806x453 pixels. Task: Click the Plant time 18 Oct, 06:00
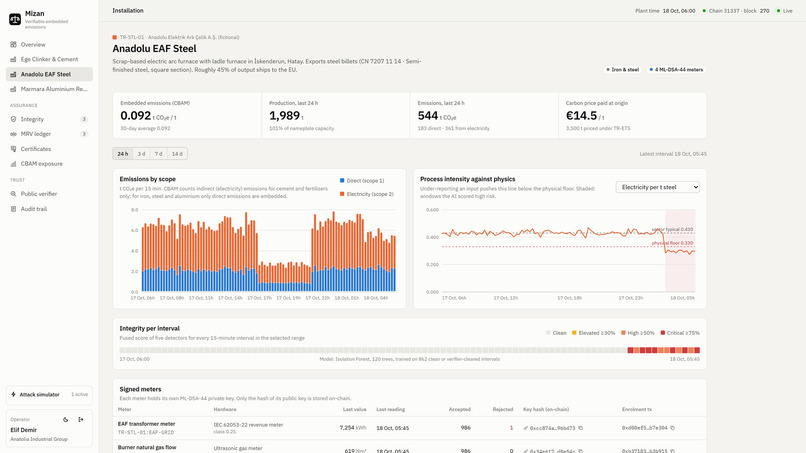[665, 11]
